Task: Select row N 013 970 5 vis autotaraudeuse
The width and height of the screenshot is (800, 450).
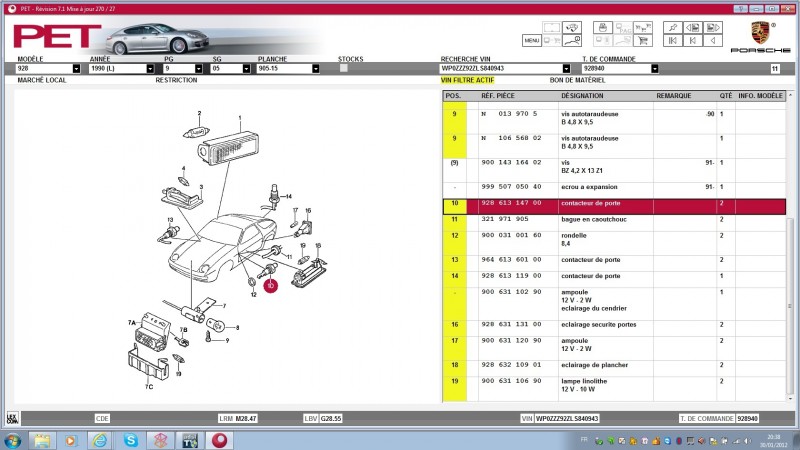Action: pyautogui.click(x=614, y=122)
